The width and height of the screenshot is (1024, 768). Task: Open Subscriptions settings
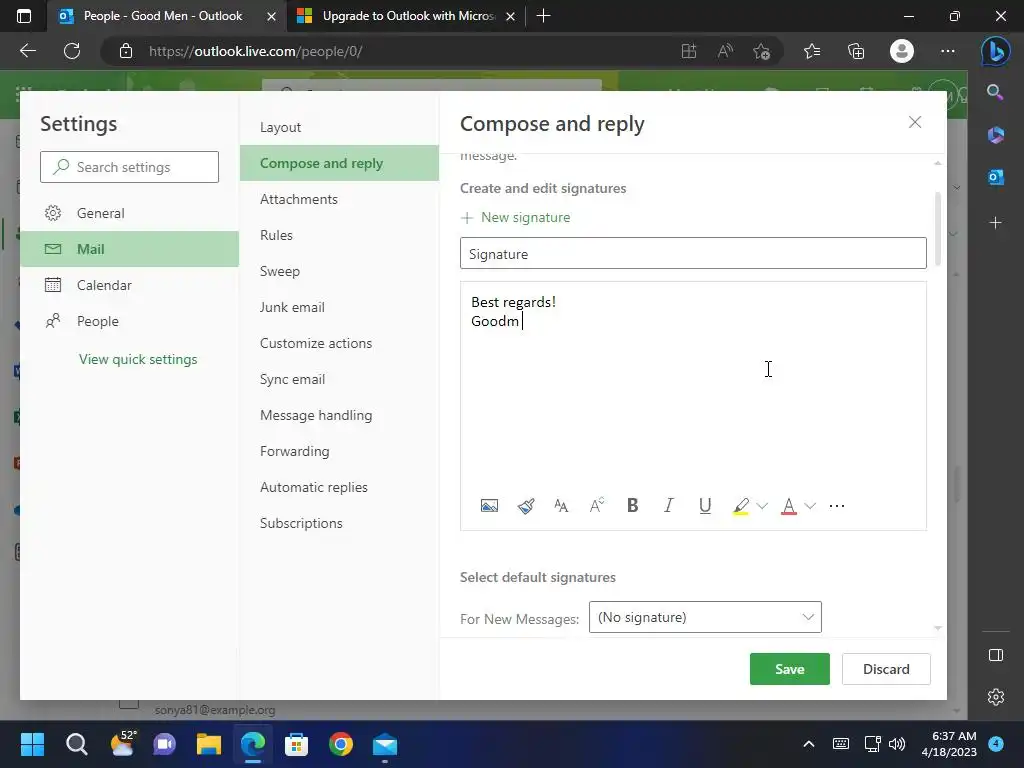coord(339,523)
